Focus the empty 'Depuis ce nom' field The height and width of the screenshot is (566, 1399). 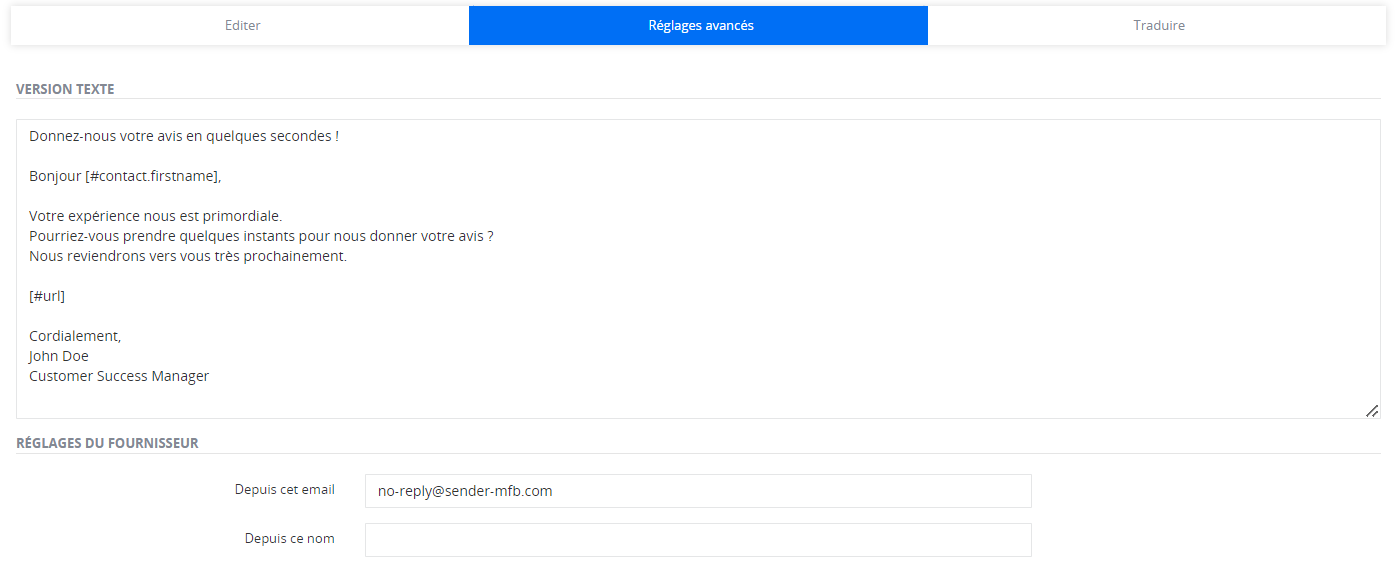click(697, 540)
